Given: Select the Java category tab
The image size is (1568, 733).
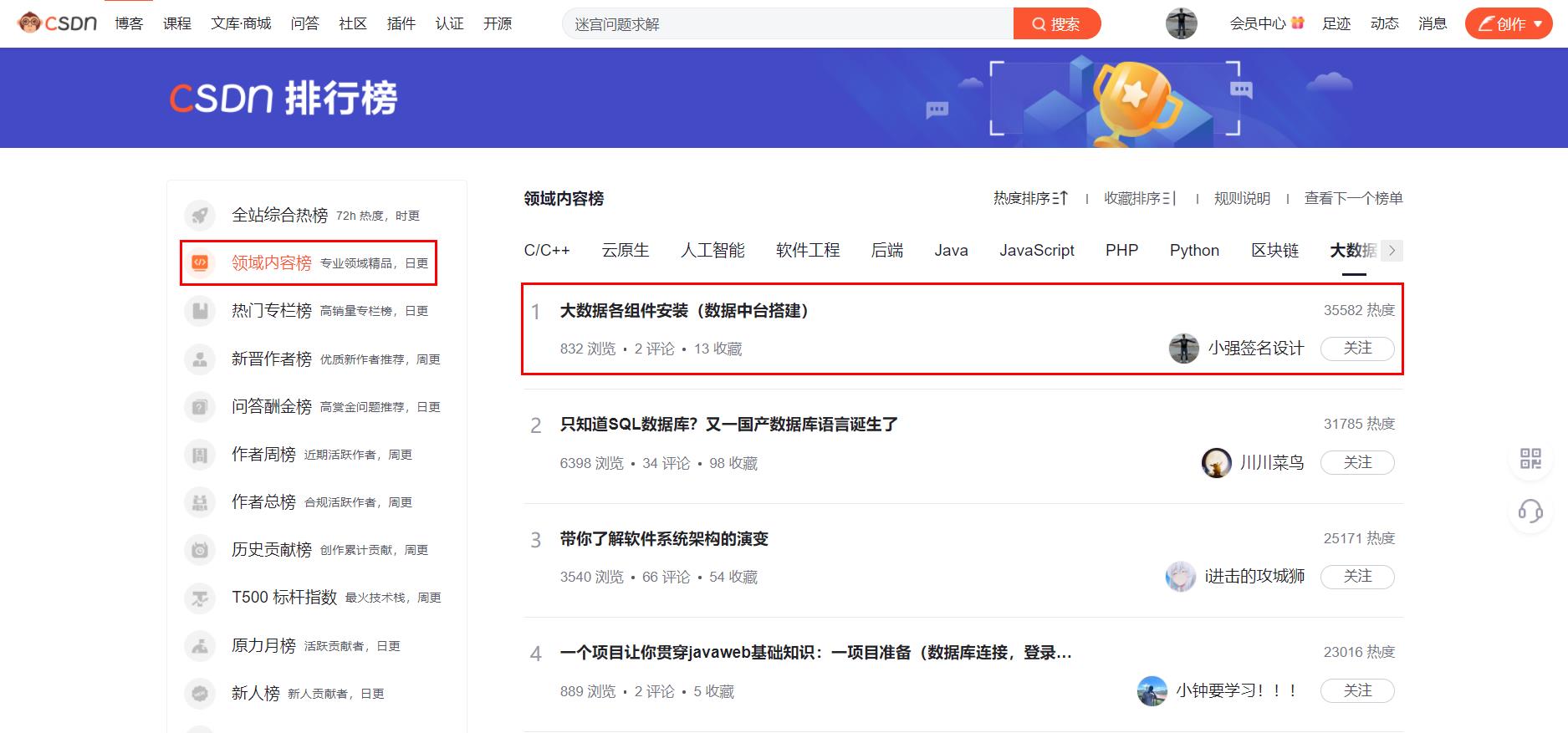Looking at the screenshot, I should click(x=951, y=250).
